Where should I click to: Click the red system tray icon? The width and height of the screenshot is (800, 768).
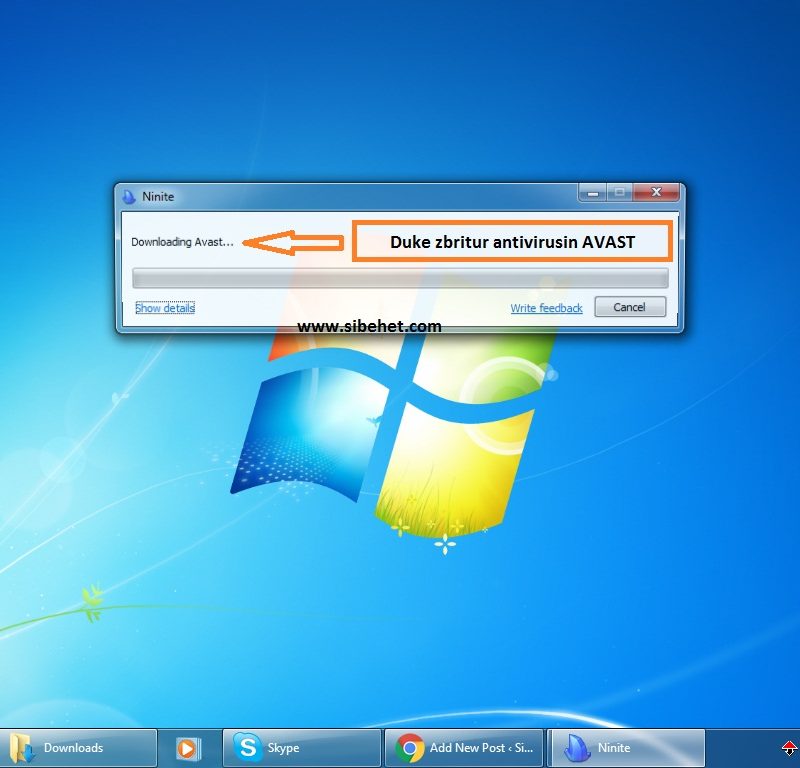789,749
